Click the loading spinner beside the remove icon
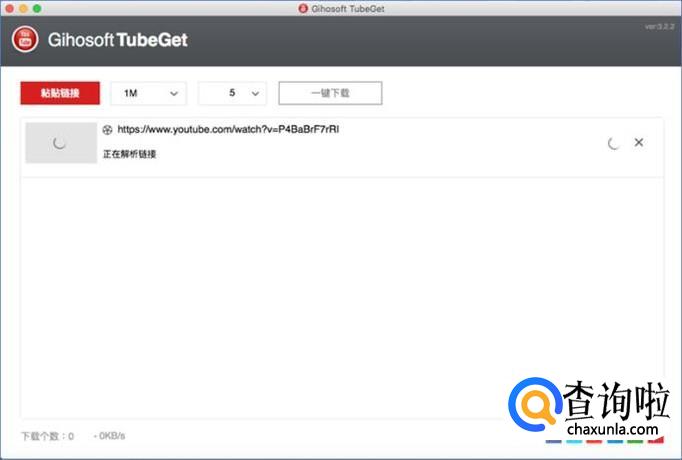Viewport: 682px width, 460px height. pyautogui.click(x=614, y=143)
